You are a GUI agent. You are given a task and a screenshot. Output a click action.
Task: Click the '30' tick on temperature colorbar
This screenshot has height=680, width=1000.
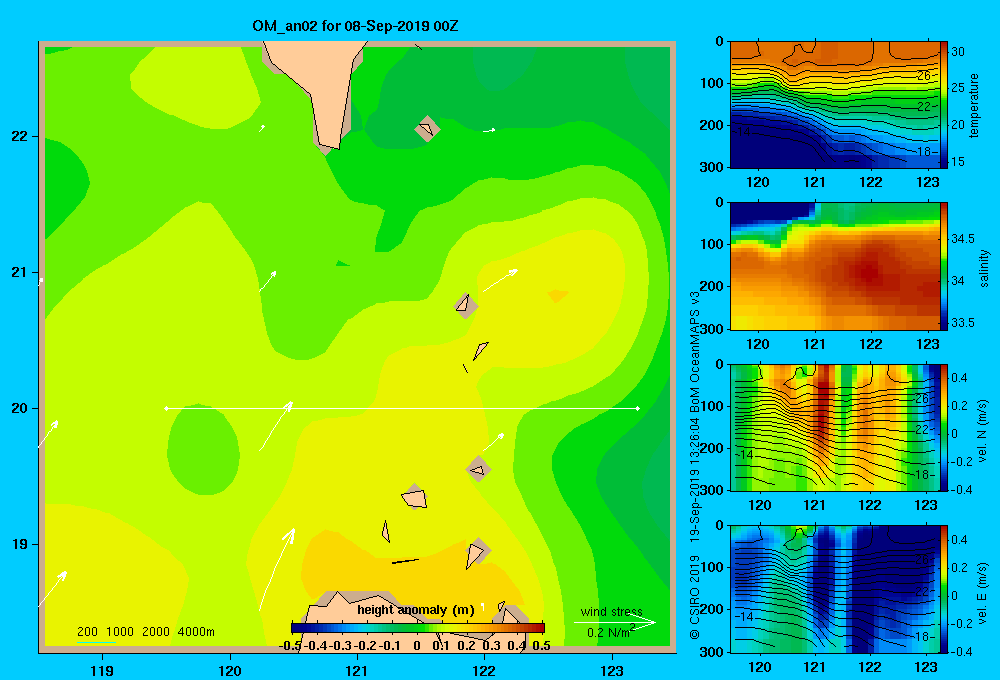(x=958, y=52)
